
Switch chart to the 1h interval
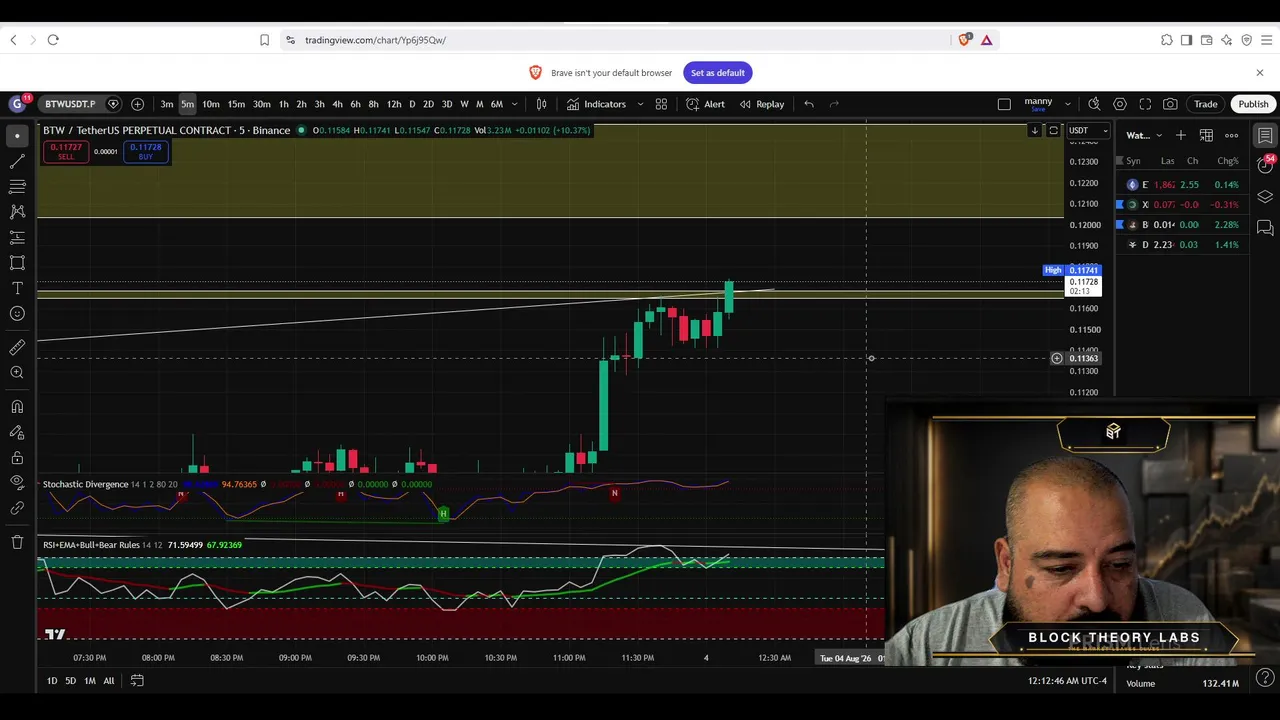[x=284, y=104]
